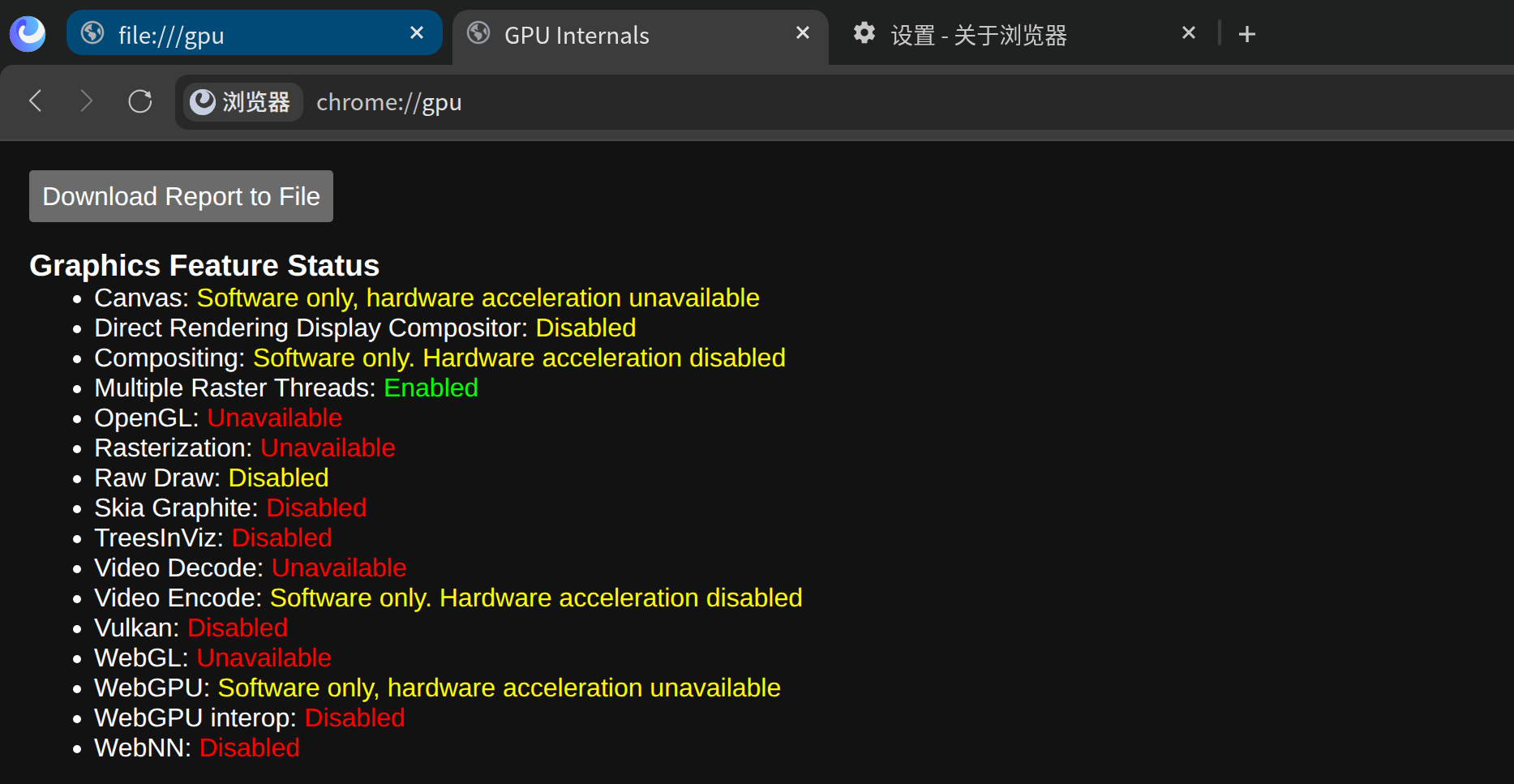Switch to the GPU Internals tab

pos(641,36)
